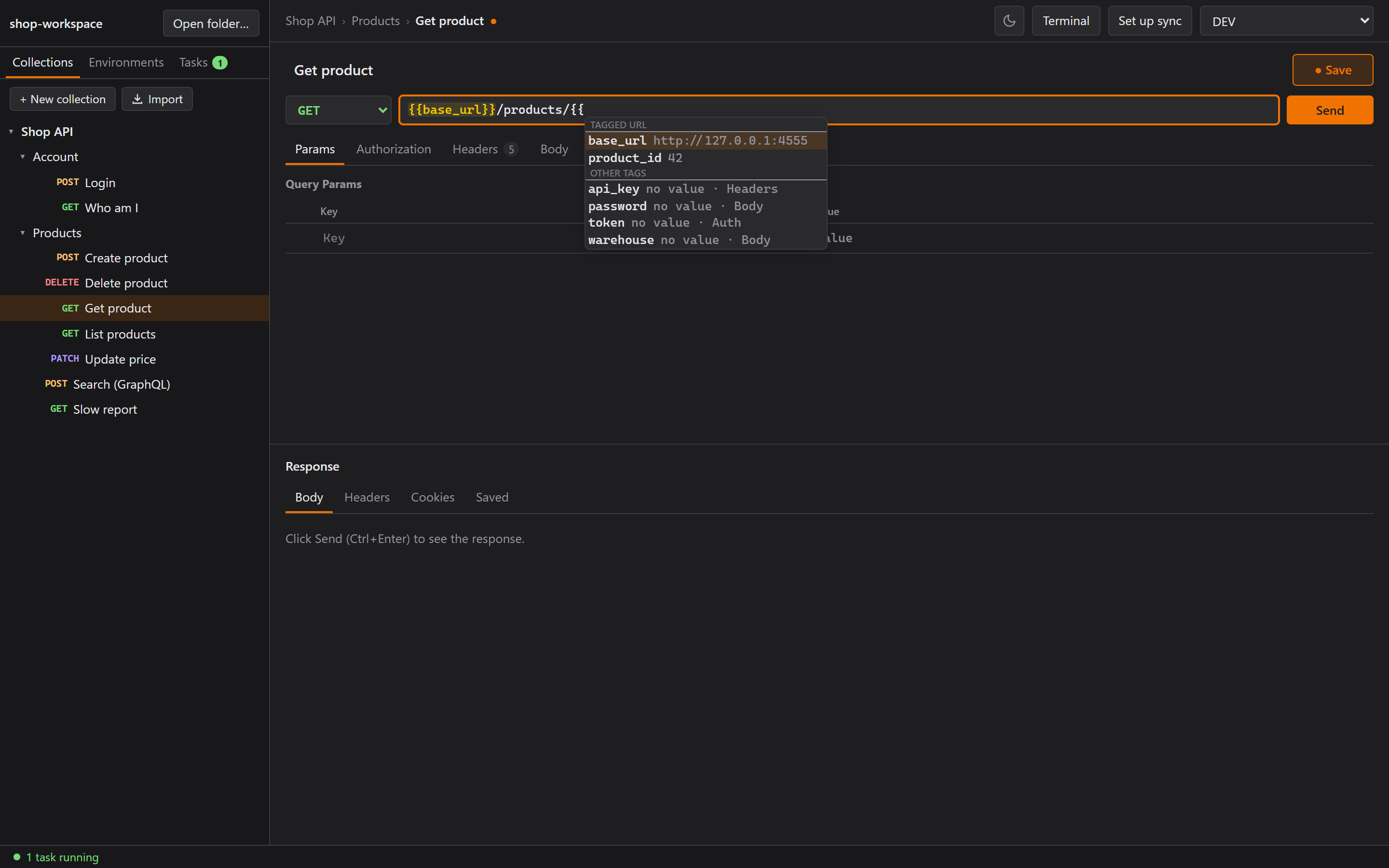Viewport: 1389px width, 868px height.
Task: Click Open folder button
Action: click(211, 24)
